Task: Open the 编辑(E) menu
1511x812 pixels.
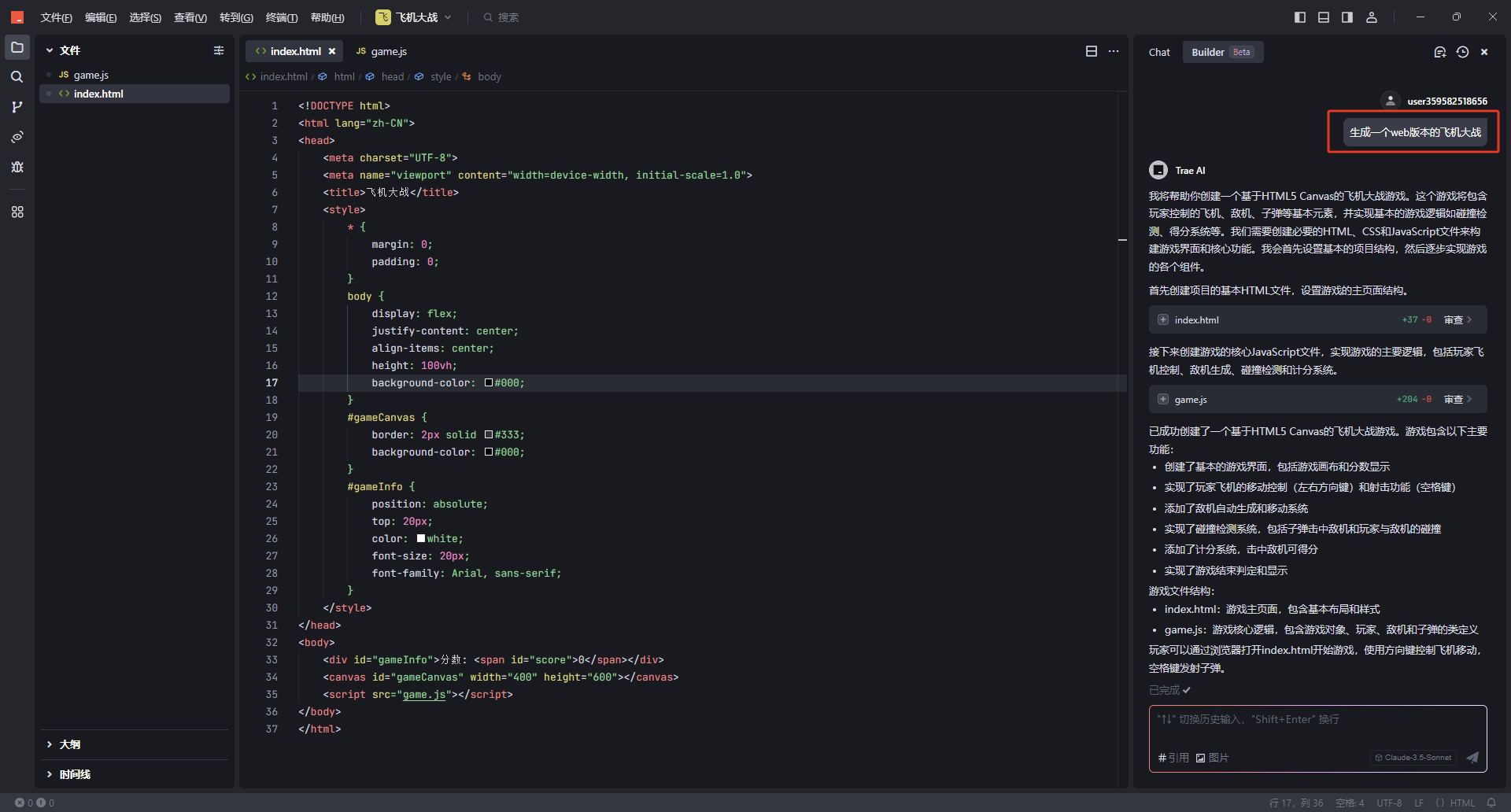Action: (x=101, y=17)
